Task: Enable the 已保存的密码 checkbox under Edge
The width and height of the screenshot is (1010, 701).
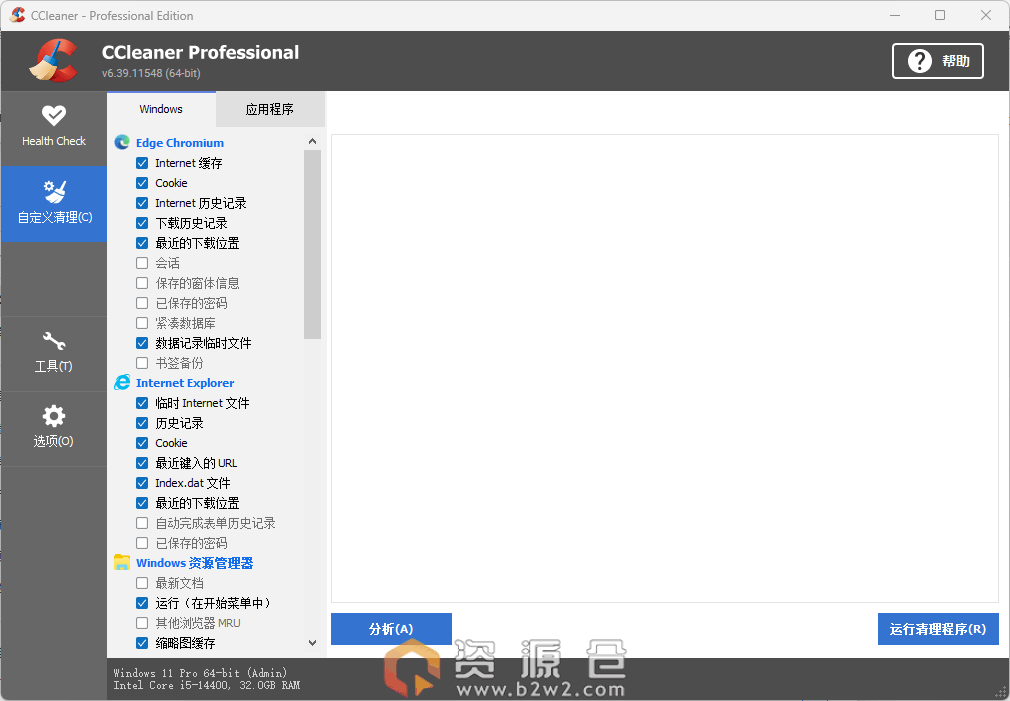Action: pyautogui.click(x=142, y=303)
